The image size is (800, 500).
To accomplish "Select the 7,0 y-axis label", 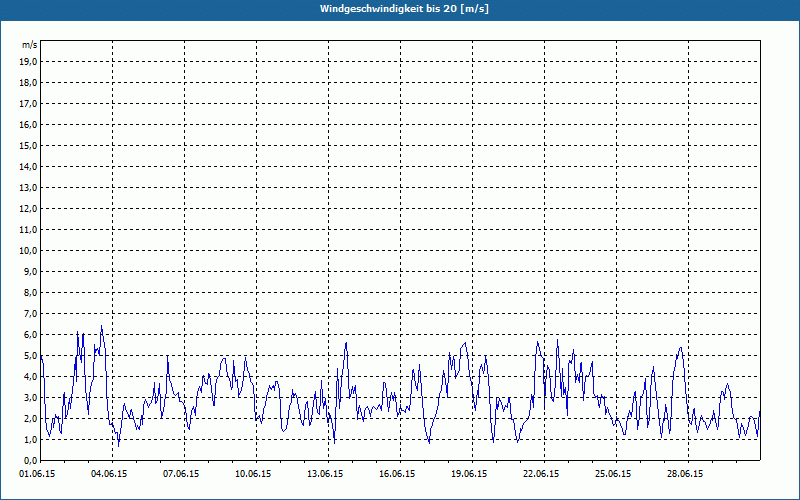I will pos(30,313).
